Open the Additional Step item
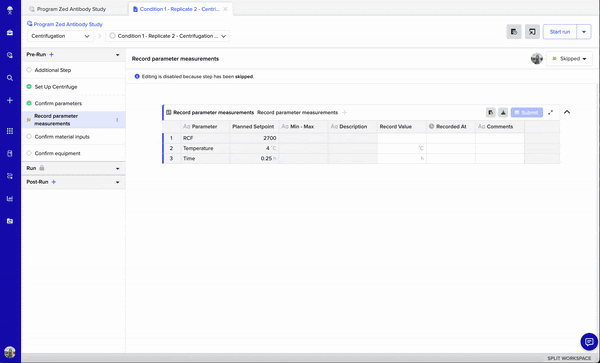The width and height of the screenshot is (600, 363). click(x=73, y=70)
